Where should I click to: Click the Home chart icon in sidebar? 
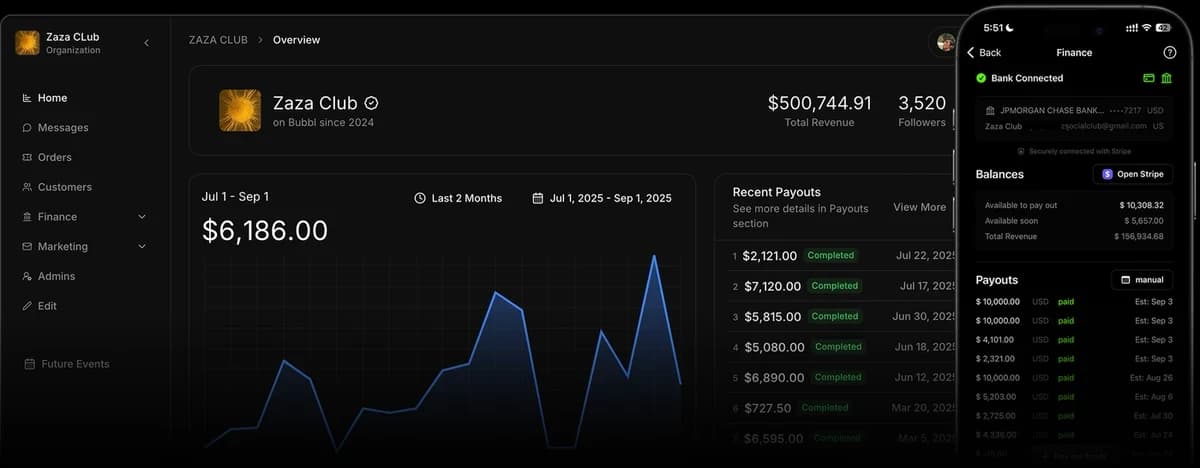pyautogui.click(x=27, y=98)
